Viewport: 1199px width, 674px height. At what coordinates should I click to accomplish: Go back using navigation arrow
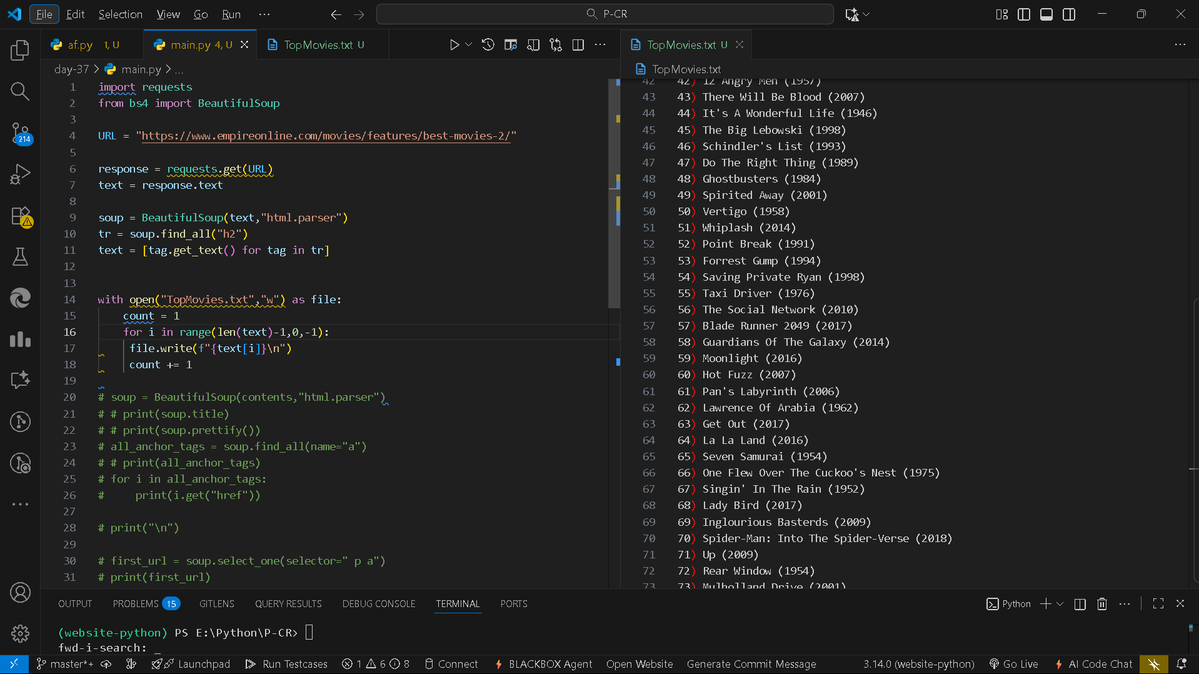tap(336, 15)
